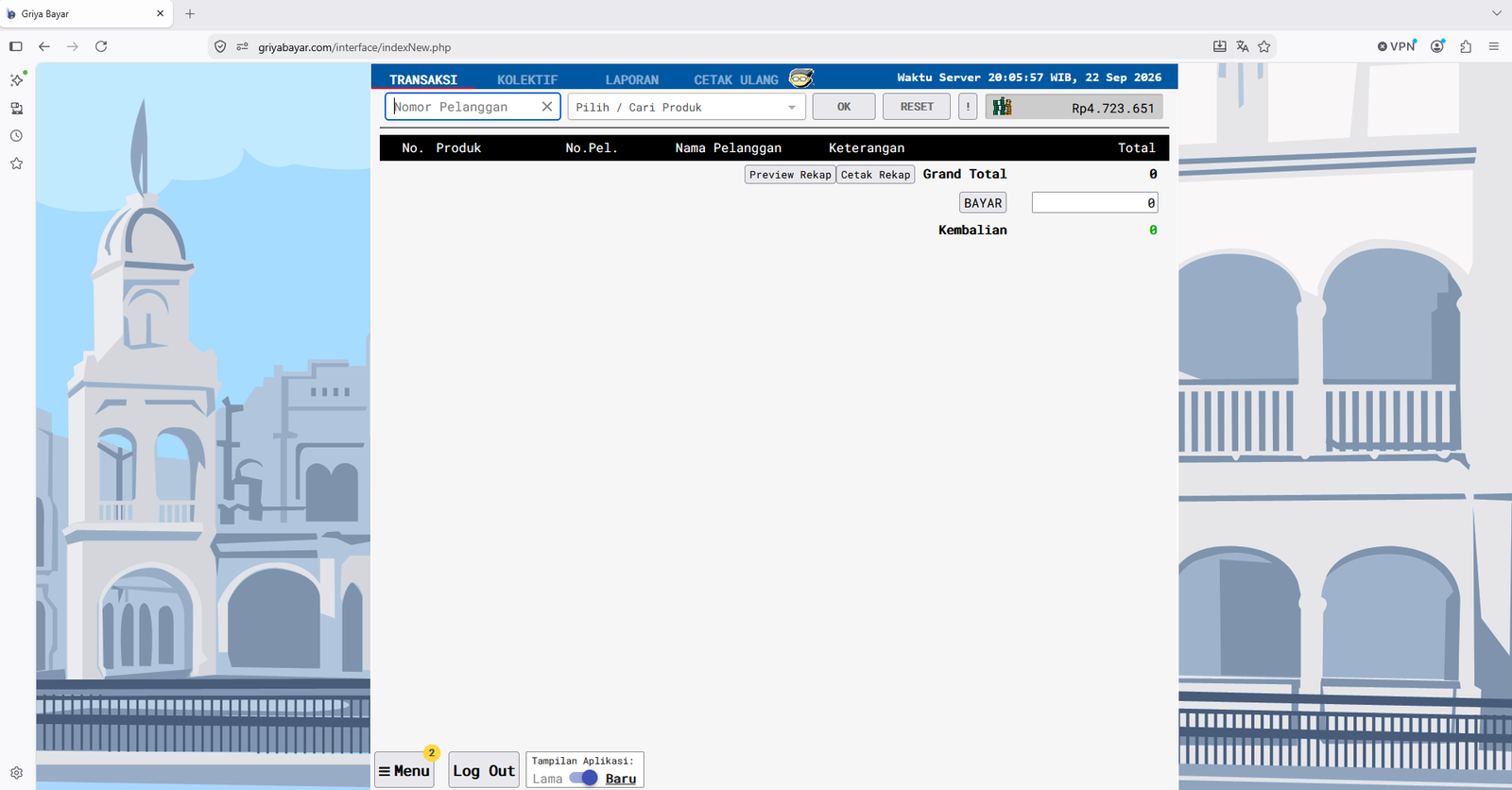Open the bottom Menu button
Screen dimensions: 1512x790
[404, 770]
